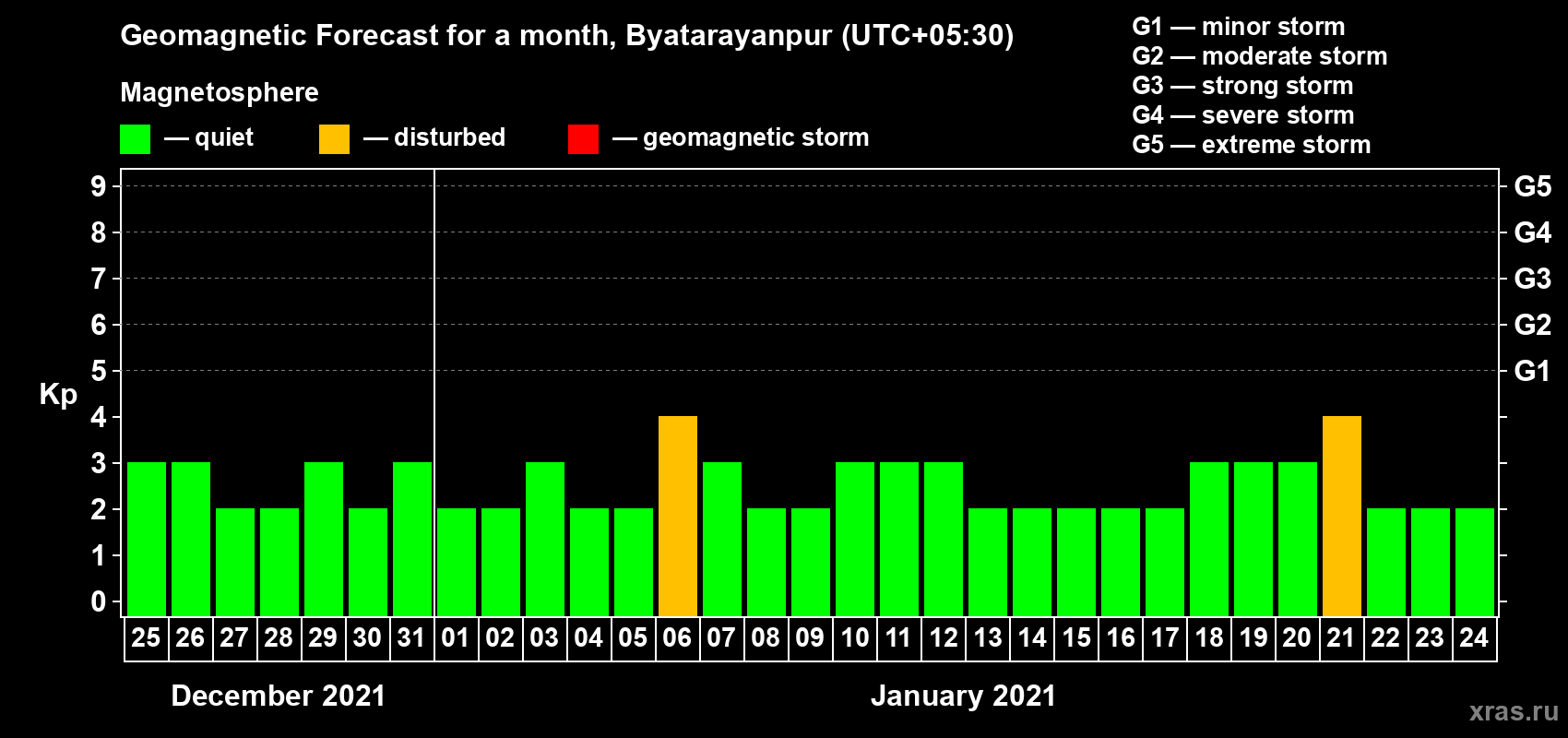1568x738 pixels.
Task: Click the Magnetosphere heading
Action: click(220, 92)
